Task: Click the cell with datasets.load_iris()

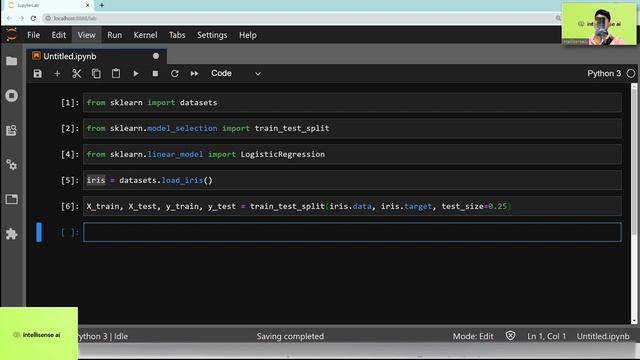Action: 352,180
